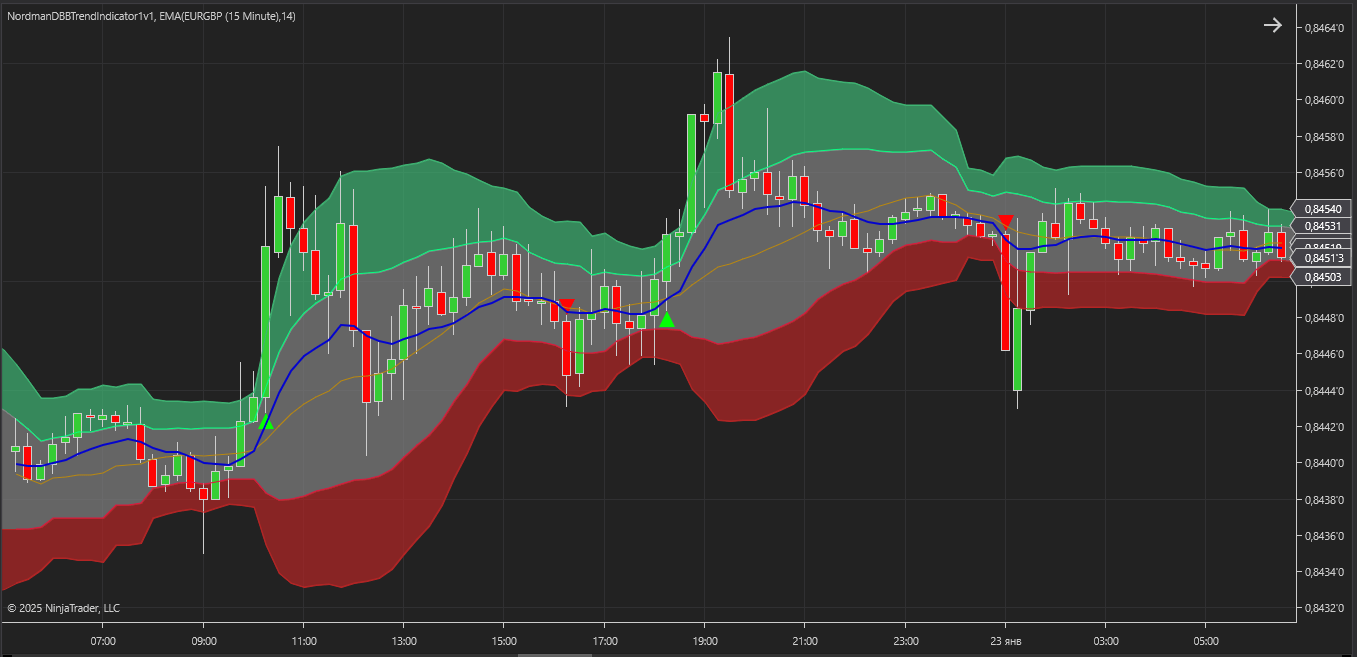This screenshot has height=657, width=1357.
Task: Select the 0,84503 price marker
Action: click(1322, 277)
